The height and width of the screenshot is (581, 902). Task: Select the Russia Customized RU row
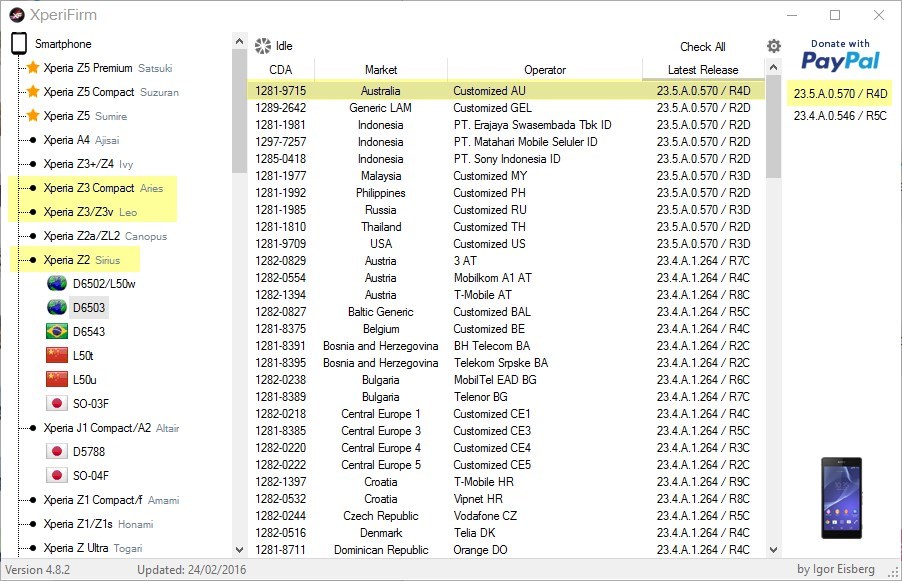(x=506, y=209)
